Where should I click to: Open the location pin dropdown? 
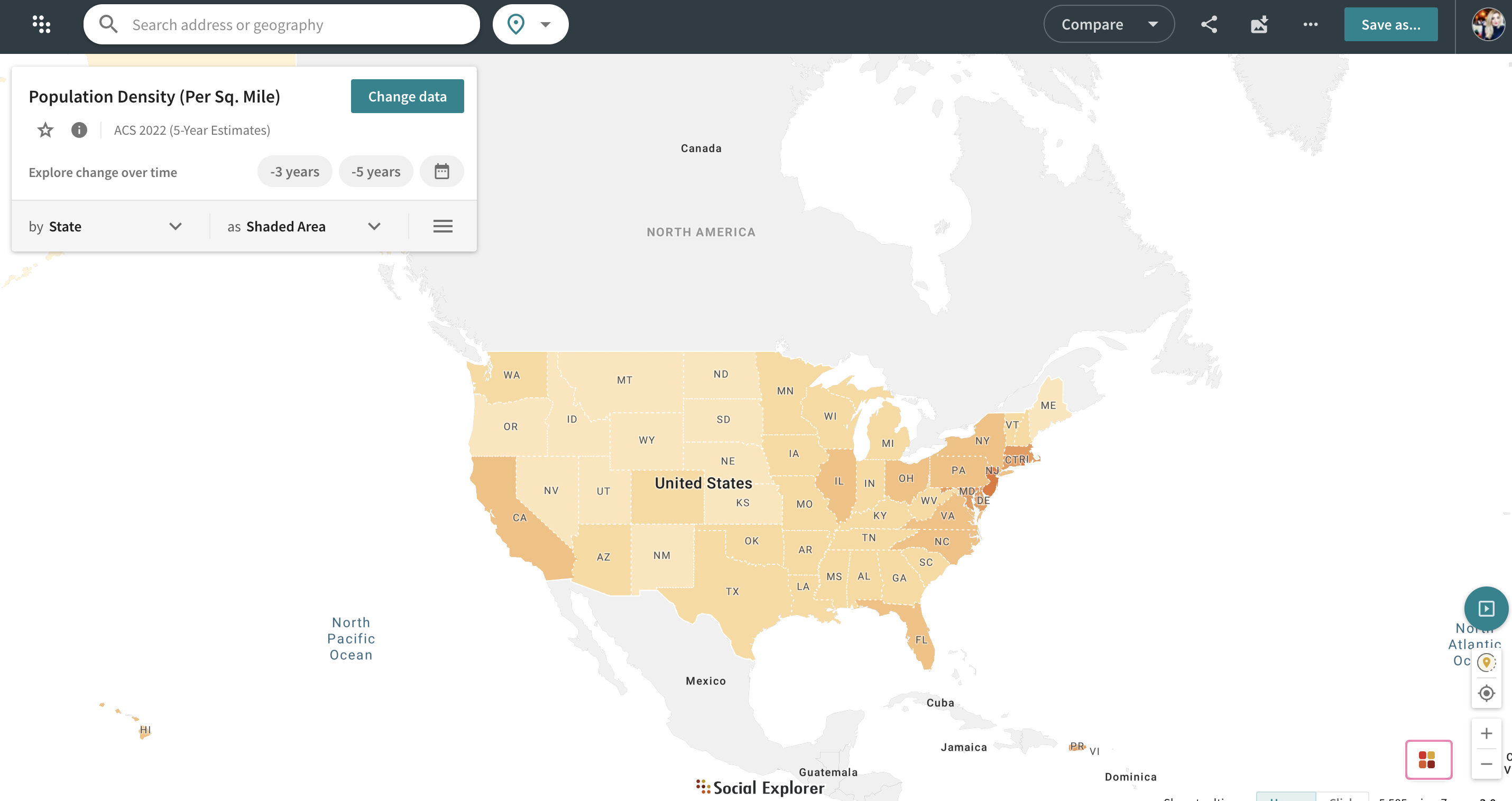tap(530, 24)
